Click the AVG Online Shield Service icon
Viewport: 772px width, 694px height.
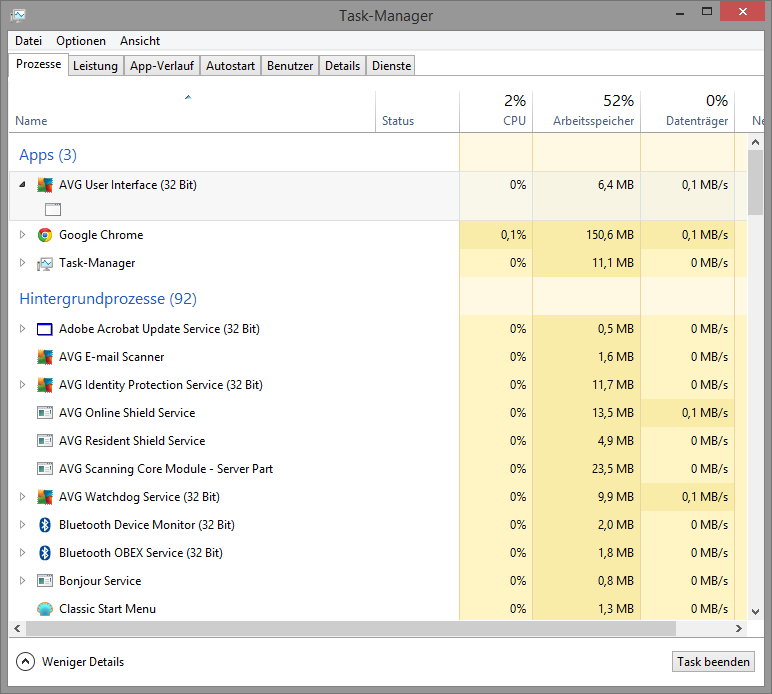point(45,412)
